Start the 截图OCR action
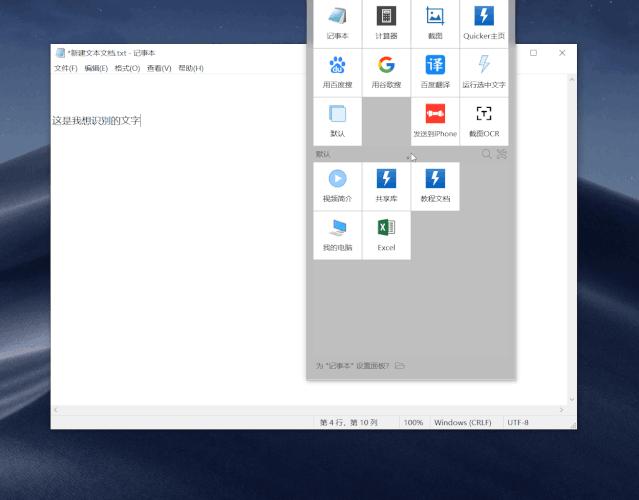Viewport: 639px width, 500px height. [x=484, y=121]
